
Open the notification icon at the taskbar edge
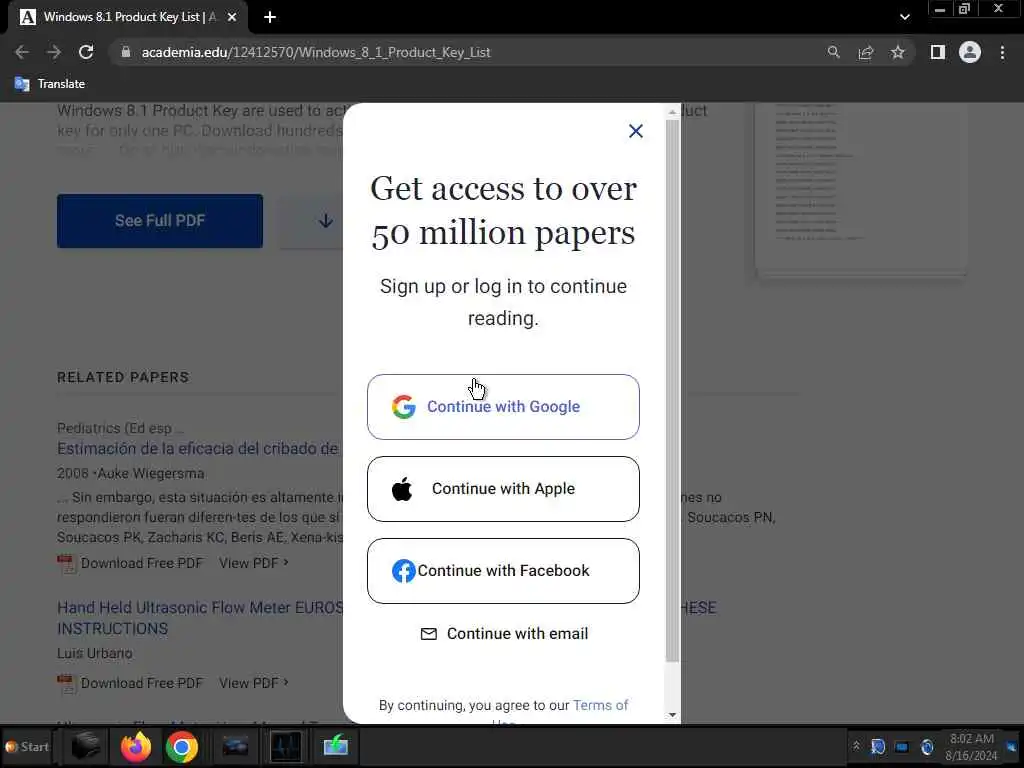pos(1012,747)
